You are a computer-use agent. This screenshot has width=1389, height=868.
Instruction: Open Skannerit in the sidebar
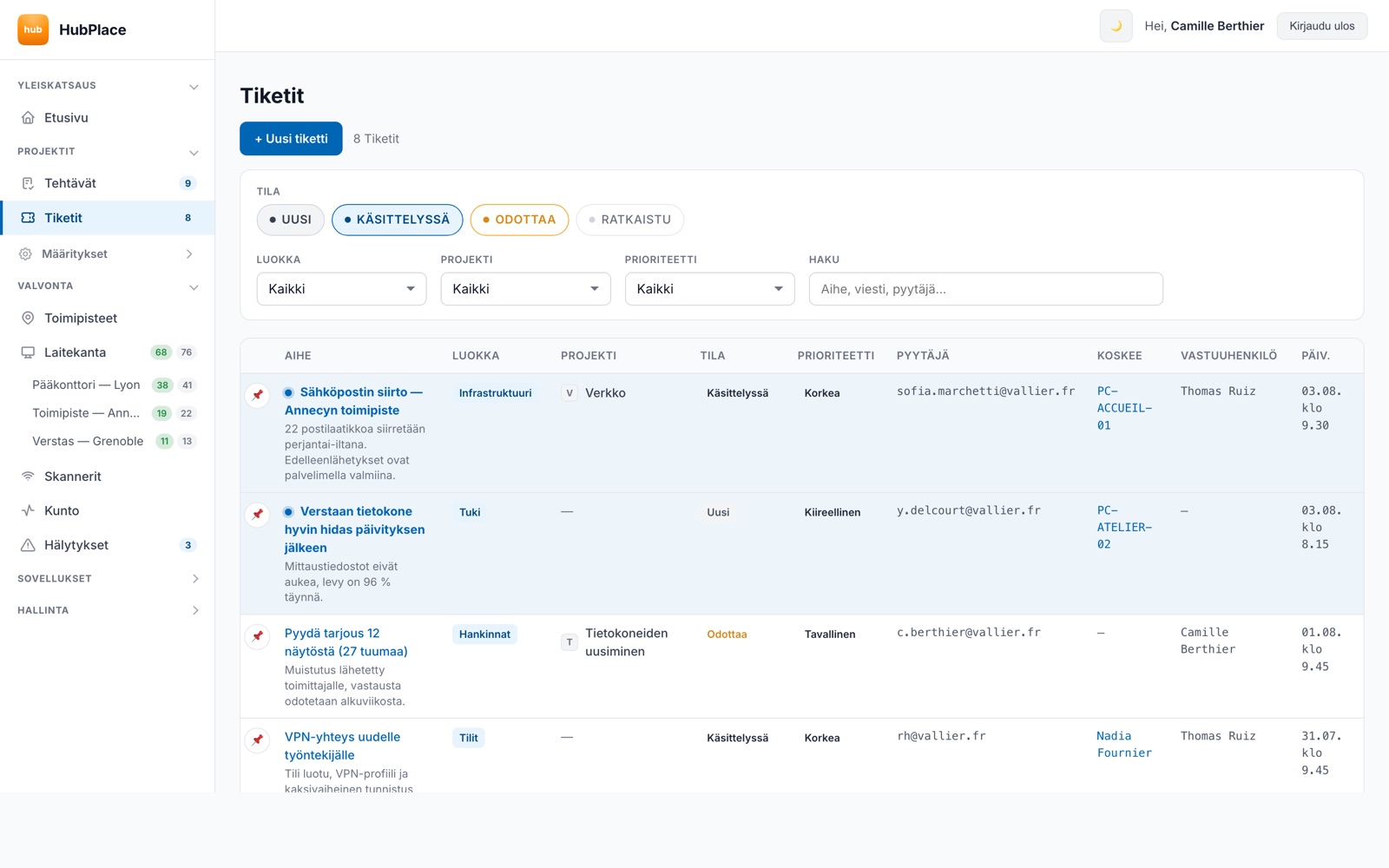click(x=108, y=477)
